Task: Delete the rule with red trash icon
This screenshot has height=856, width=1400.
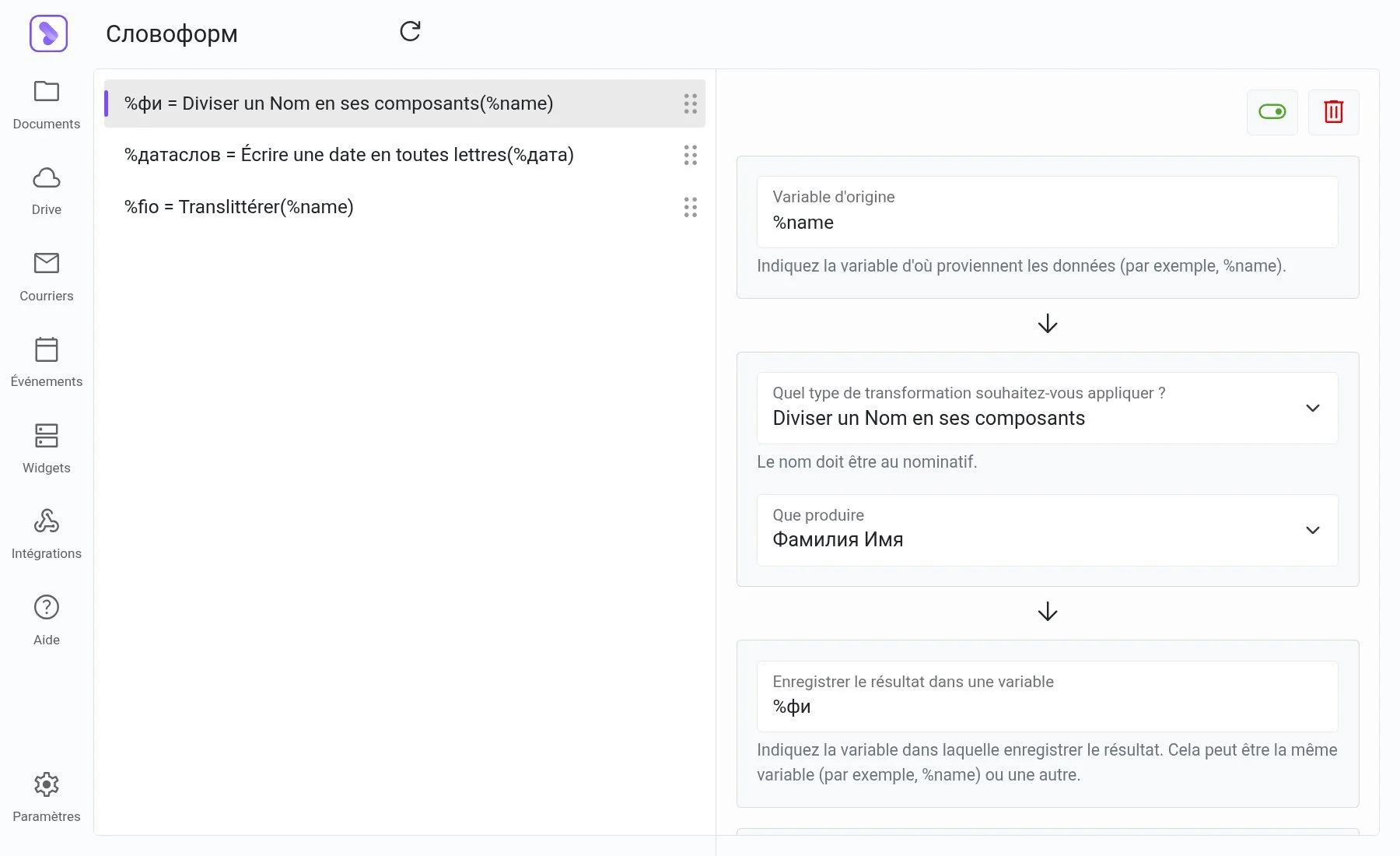Action: click(1333, 112)
